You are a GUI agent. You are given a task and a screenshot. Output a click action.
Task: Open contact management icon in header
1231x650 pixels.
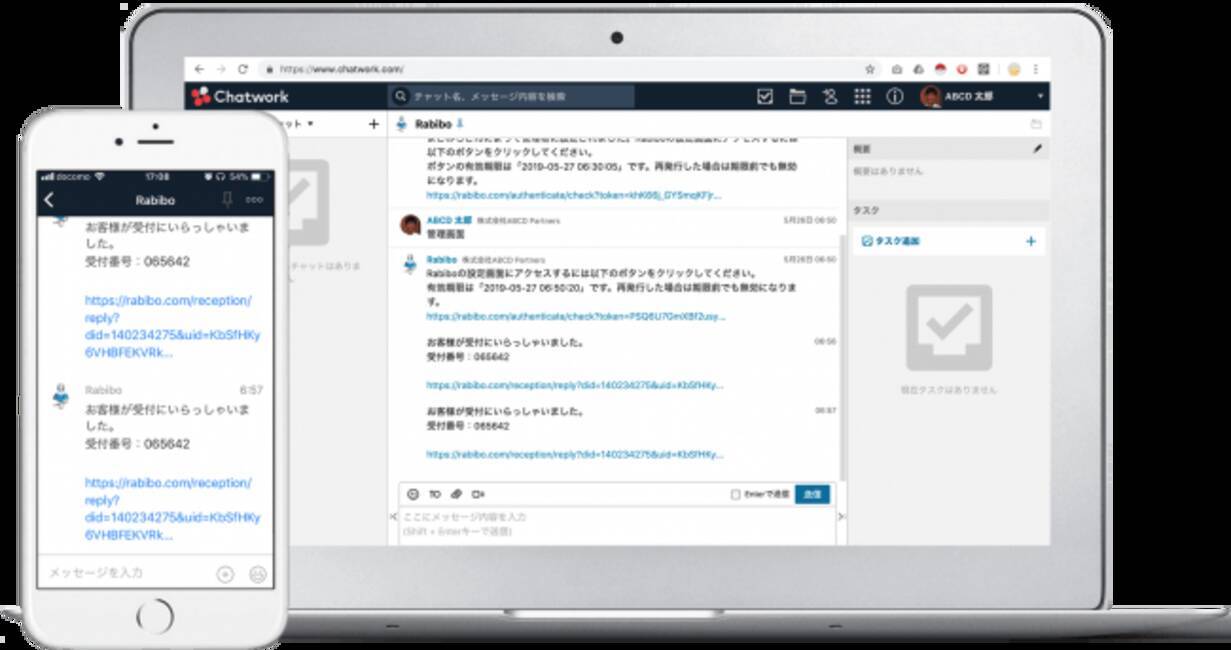point(829,97)
